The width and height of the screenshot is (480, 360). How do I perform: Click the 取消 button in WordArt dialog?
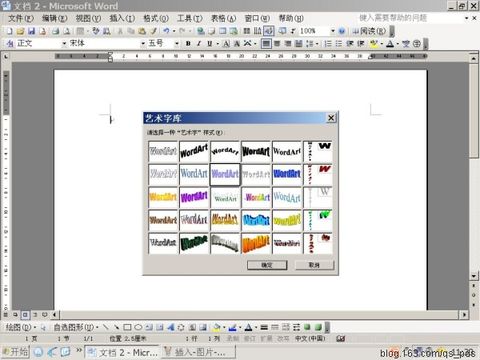(314, 265)
